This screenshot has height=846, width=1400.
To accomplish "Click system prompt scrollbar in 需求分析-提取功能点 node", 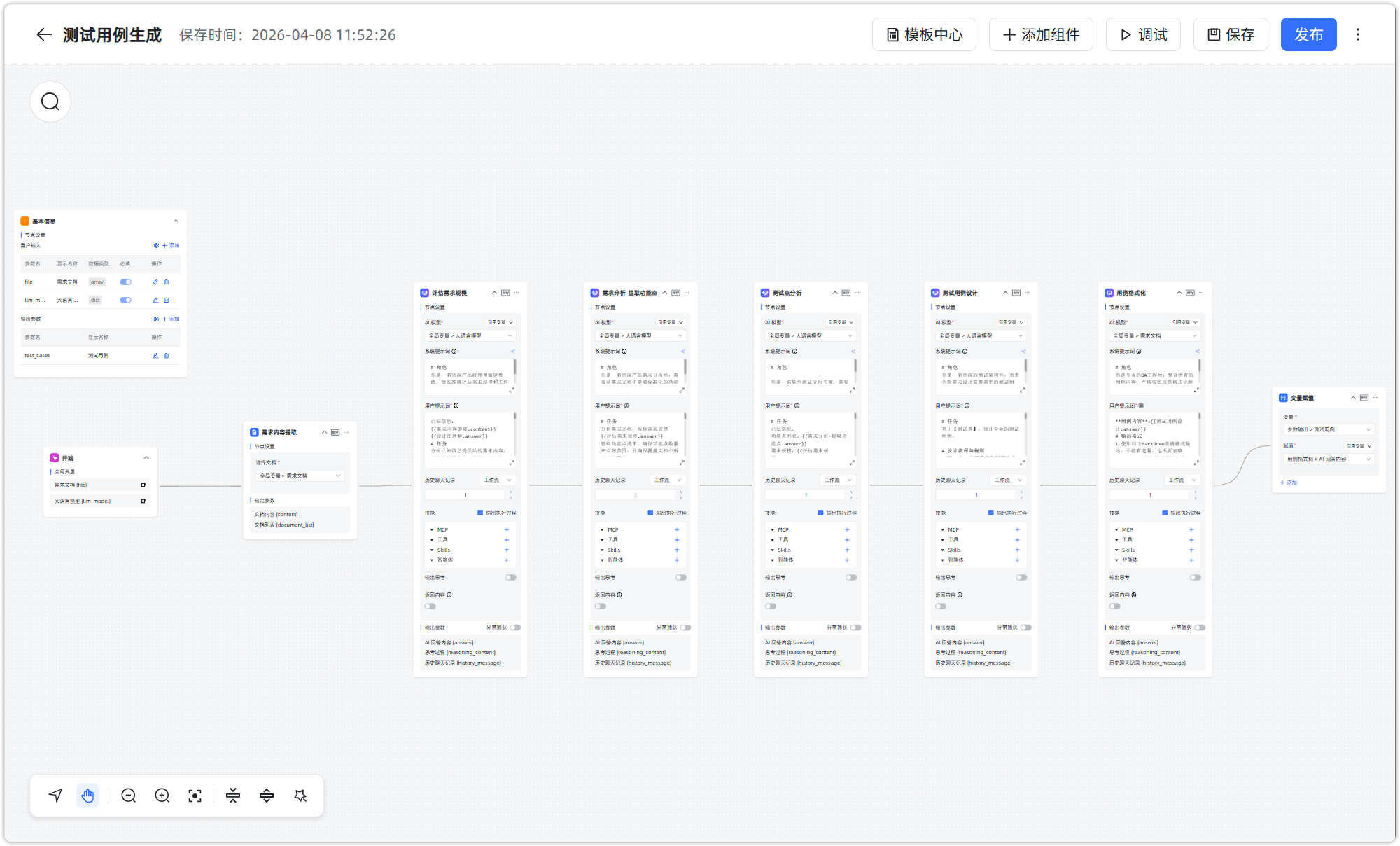I will click(x=685, y=367).
